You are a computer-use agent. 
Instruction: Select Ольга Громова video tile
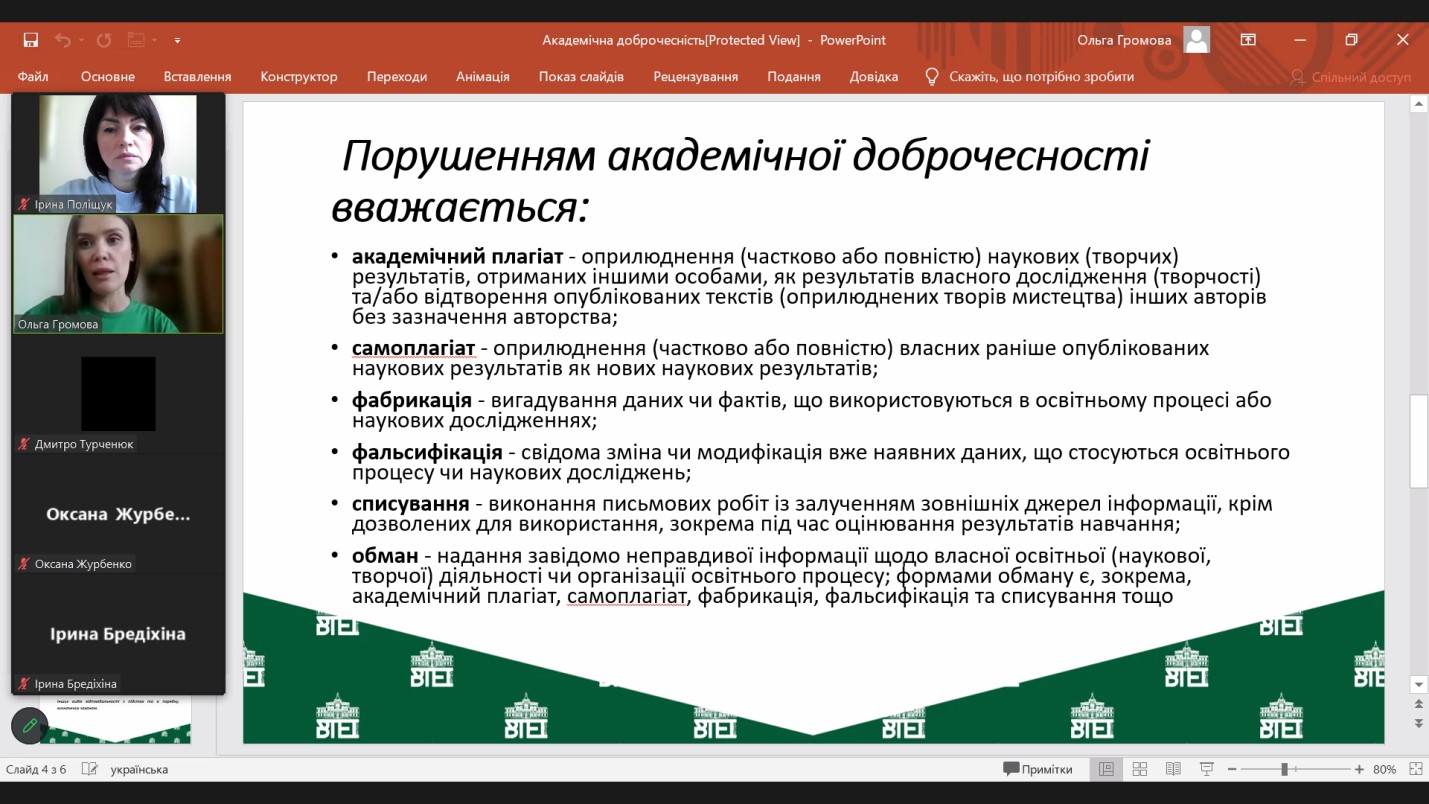118,273
